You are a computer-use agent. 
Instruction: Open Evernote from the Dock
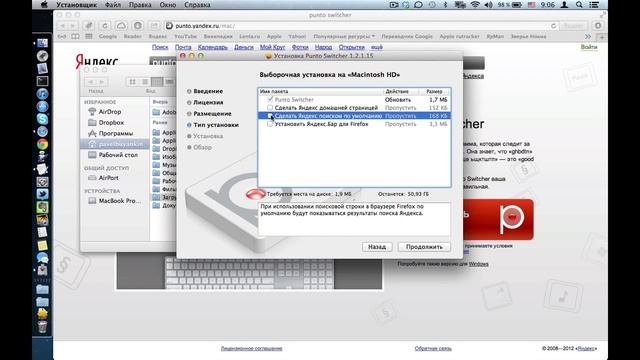[x=42, y=207]
